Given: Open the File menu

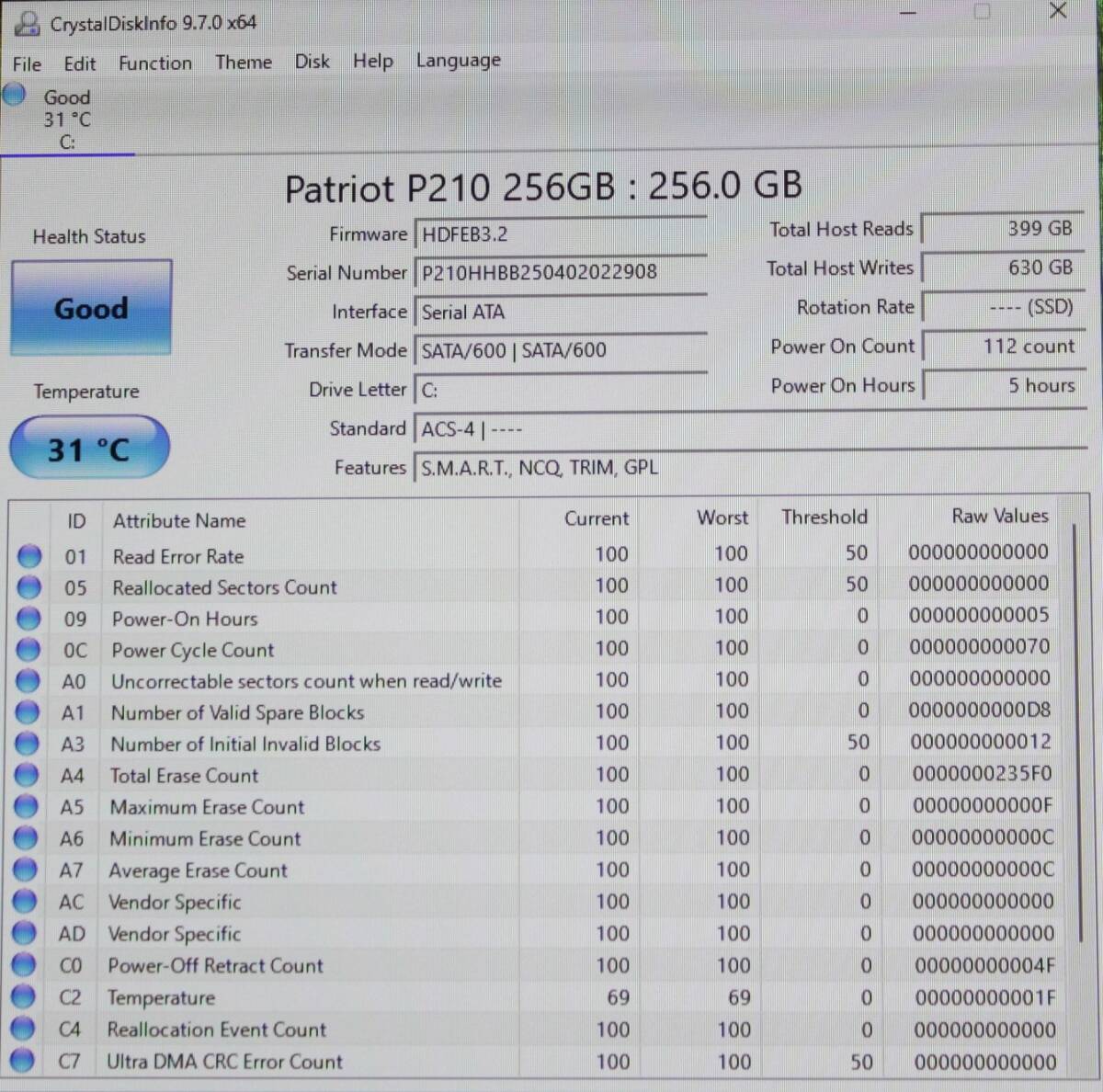Looking at the screenshot, I should (27, 64).
